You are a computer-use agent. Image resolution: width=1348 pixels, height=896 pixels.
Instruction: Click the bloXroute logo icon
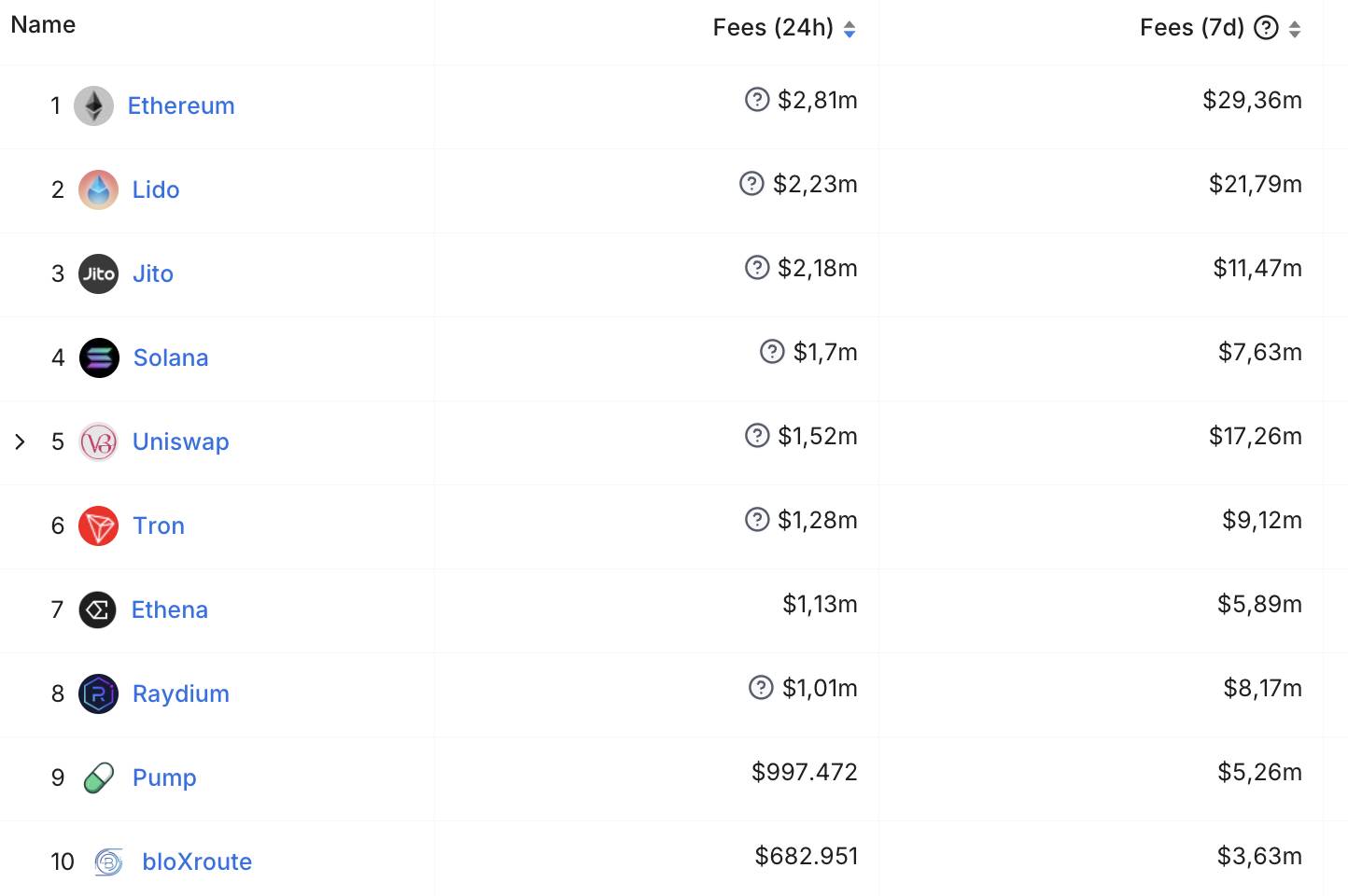tap(109, 861)
